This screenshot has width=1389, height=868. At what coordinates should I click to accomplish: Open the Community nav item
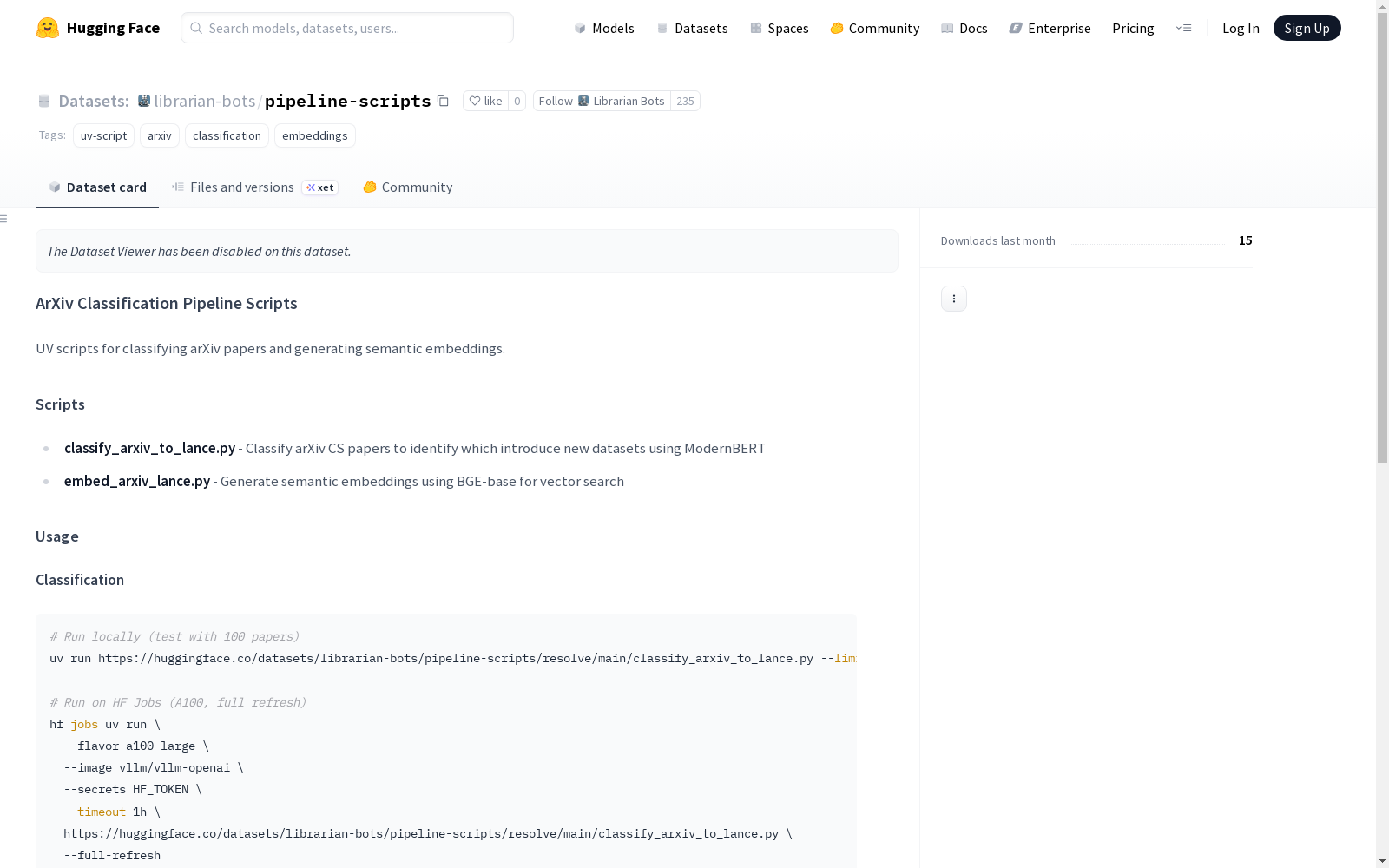click(874, 28)
